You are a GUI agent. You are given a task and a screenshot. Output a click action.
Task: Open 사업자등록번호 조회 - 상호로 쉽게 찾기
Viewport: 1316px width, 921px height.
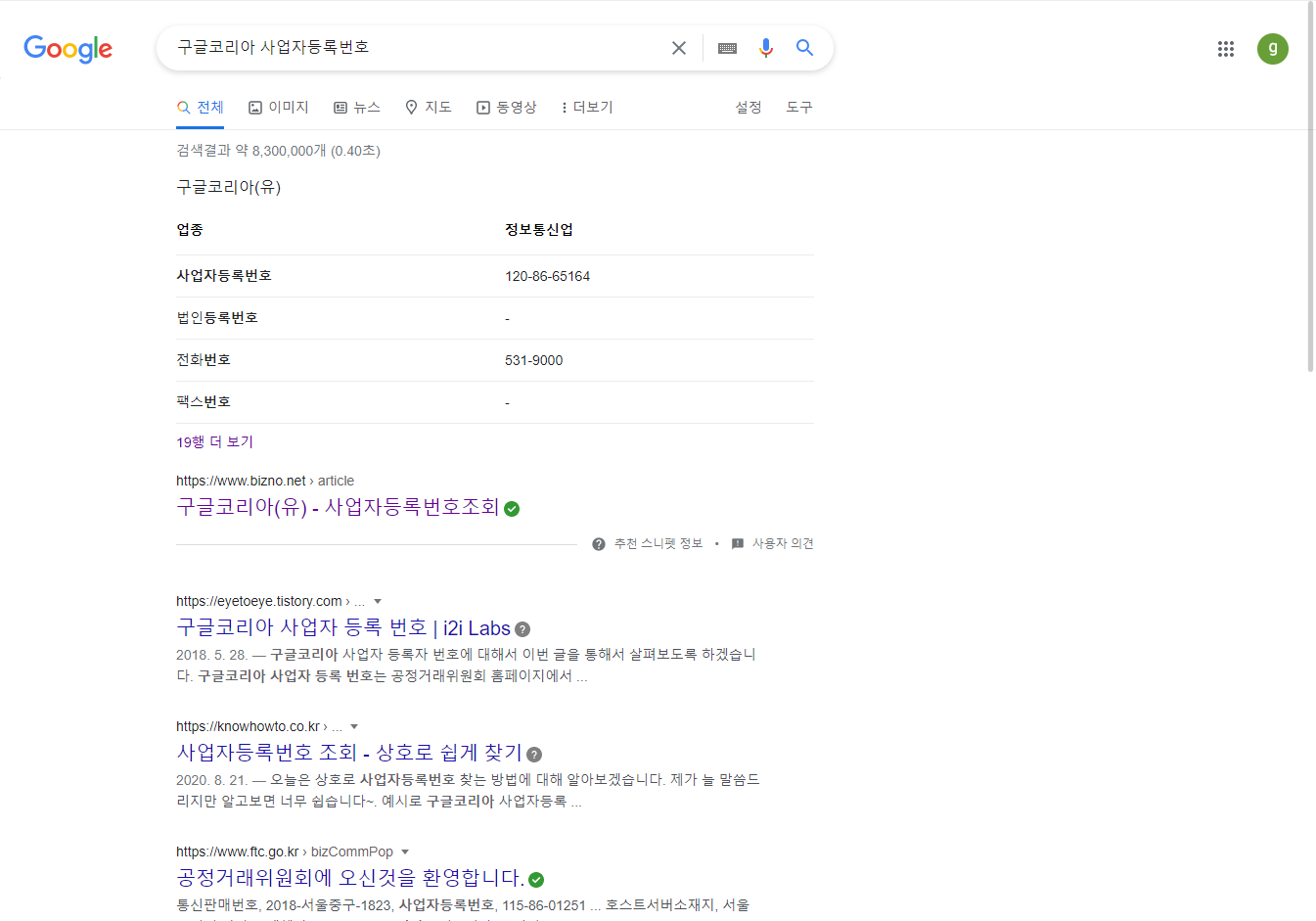(x=349, y=753)
